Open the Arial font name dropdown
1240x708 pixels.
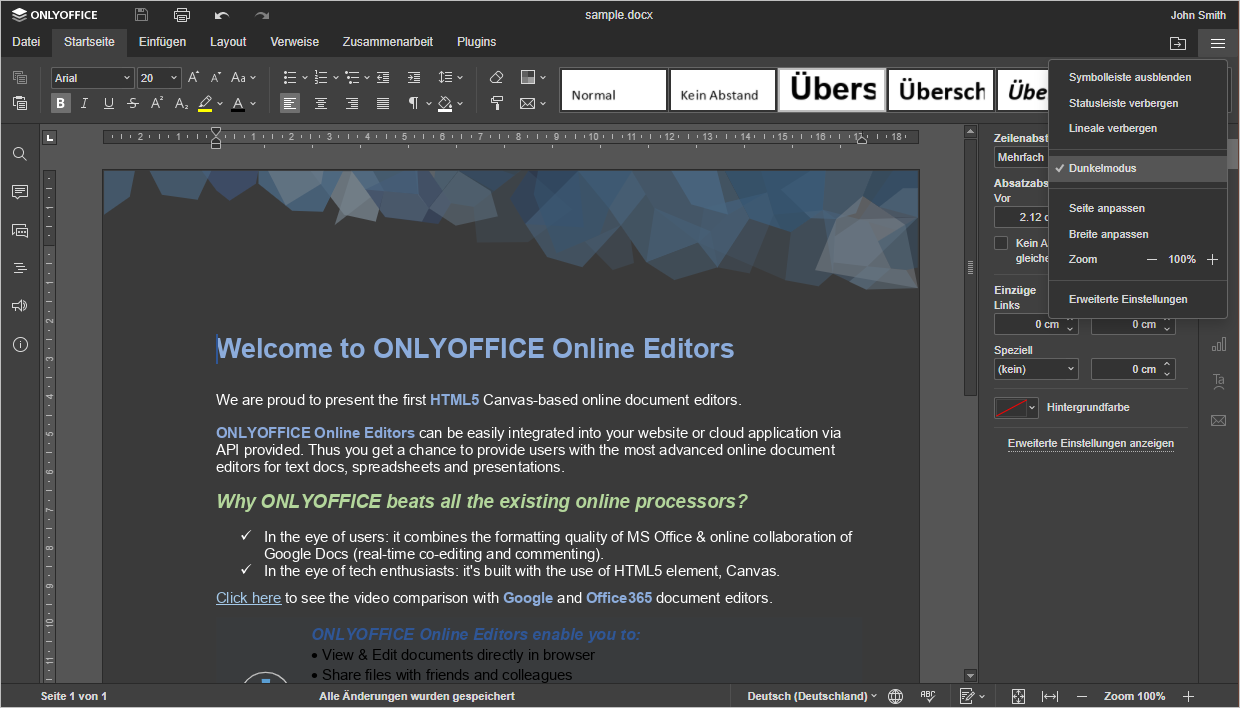point(127,77)
